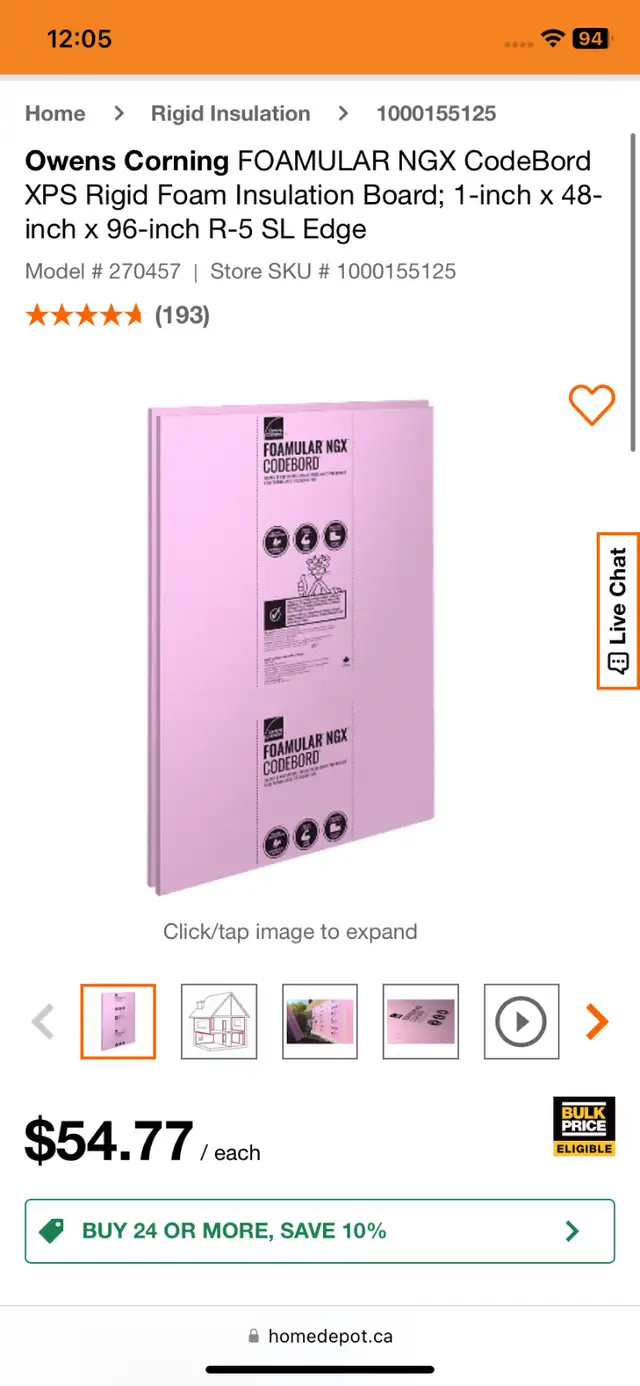Open the Live Chat side tab

click(618, 610)
